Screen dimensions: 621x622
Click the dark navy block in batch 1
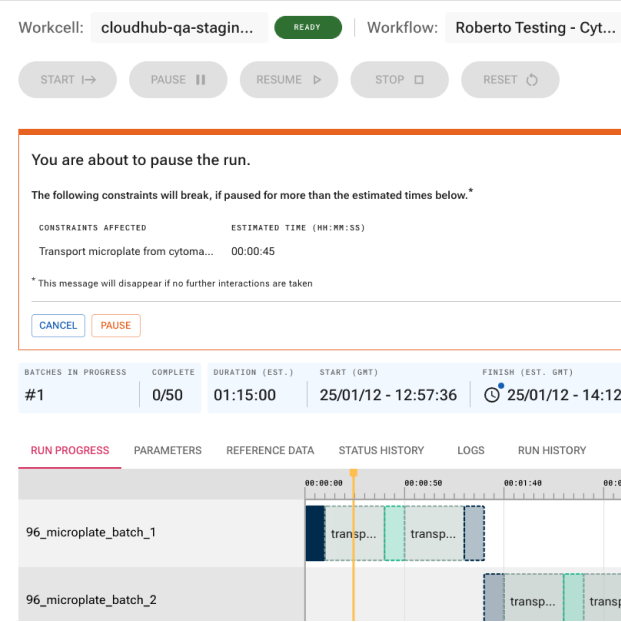[x=315, y=533]
